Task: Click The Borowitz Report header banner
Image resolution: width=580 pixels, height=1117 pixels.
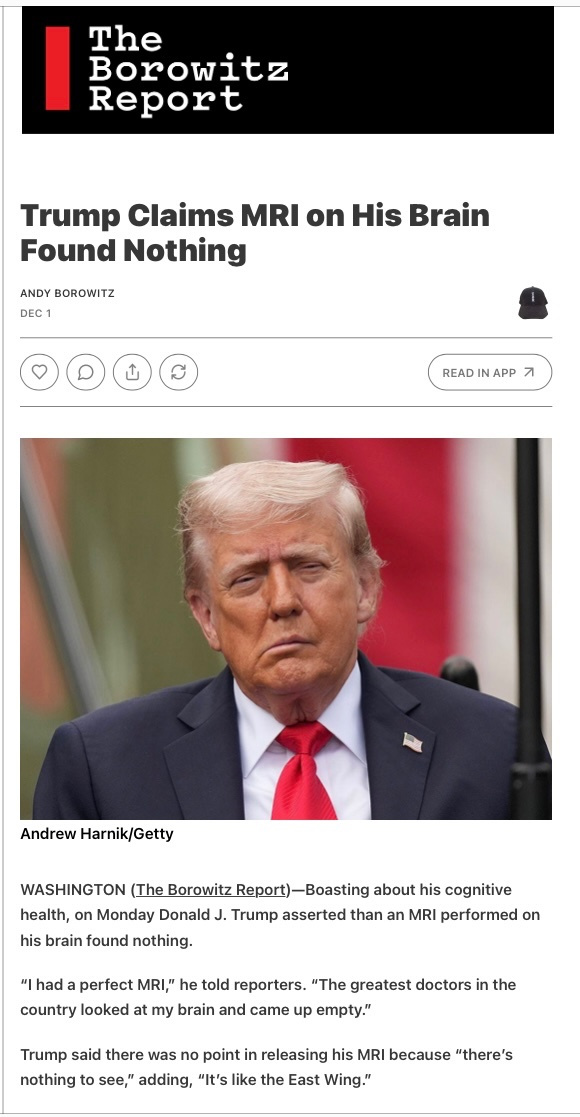Action: pos(288,69)
